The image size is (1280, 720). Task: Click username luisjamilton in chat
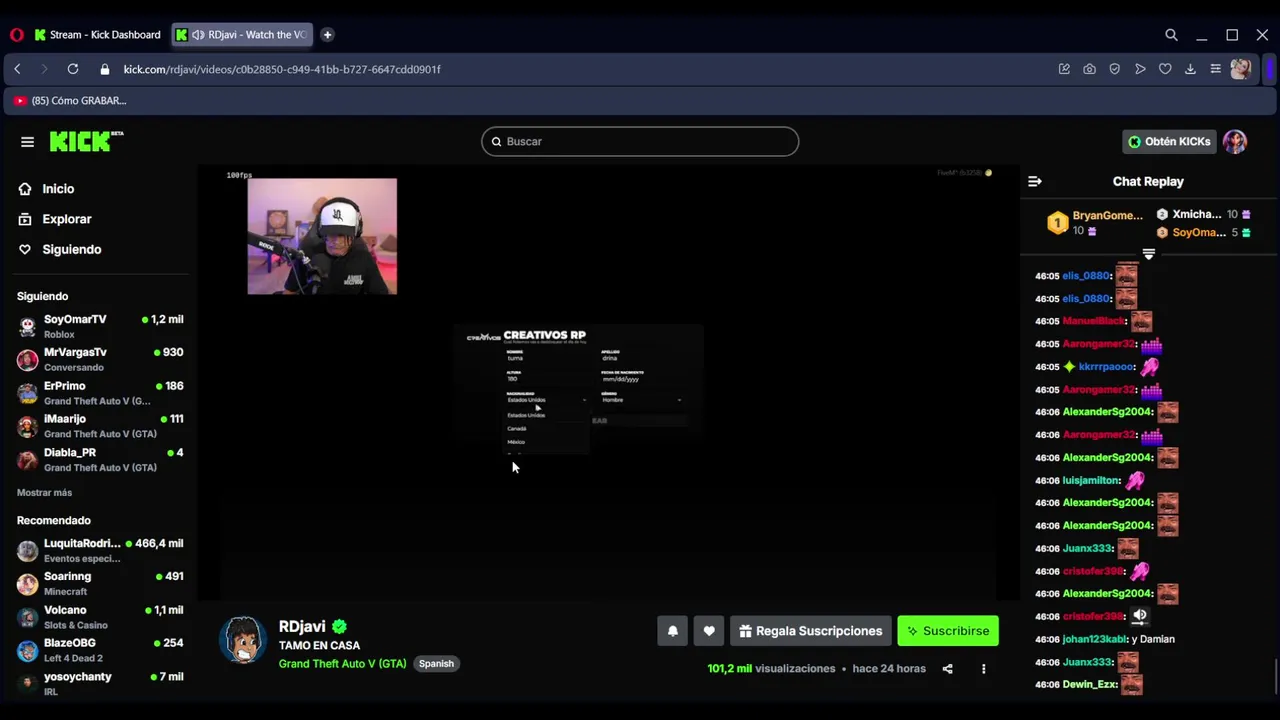pyautogui.click(x=1091, y=481)
